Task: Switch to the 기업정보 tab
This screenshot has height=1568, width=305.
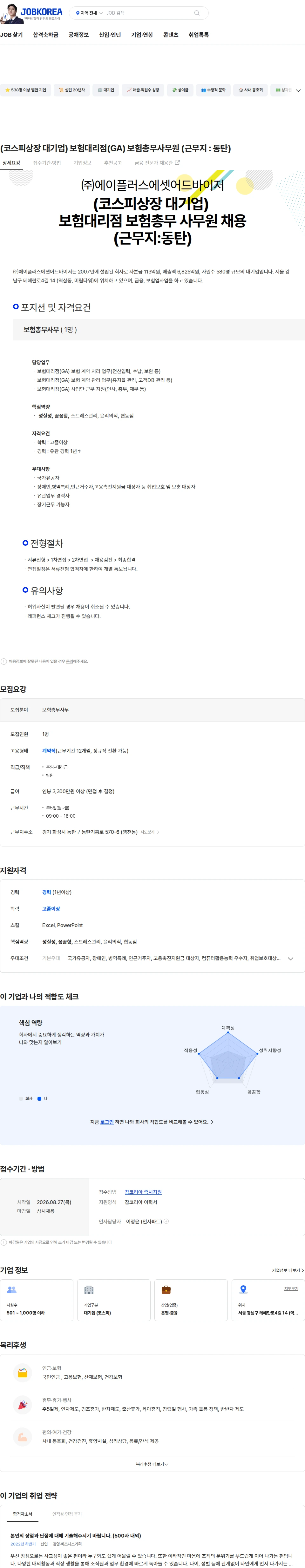Action: [82, 162]
